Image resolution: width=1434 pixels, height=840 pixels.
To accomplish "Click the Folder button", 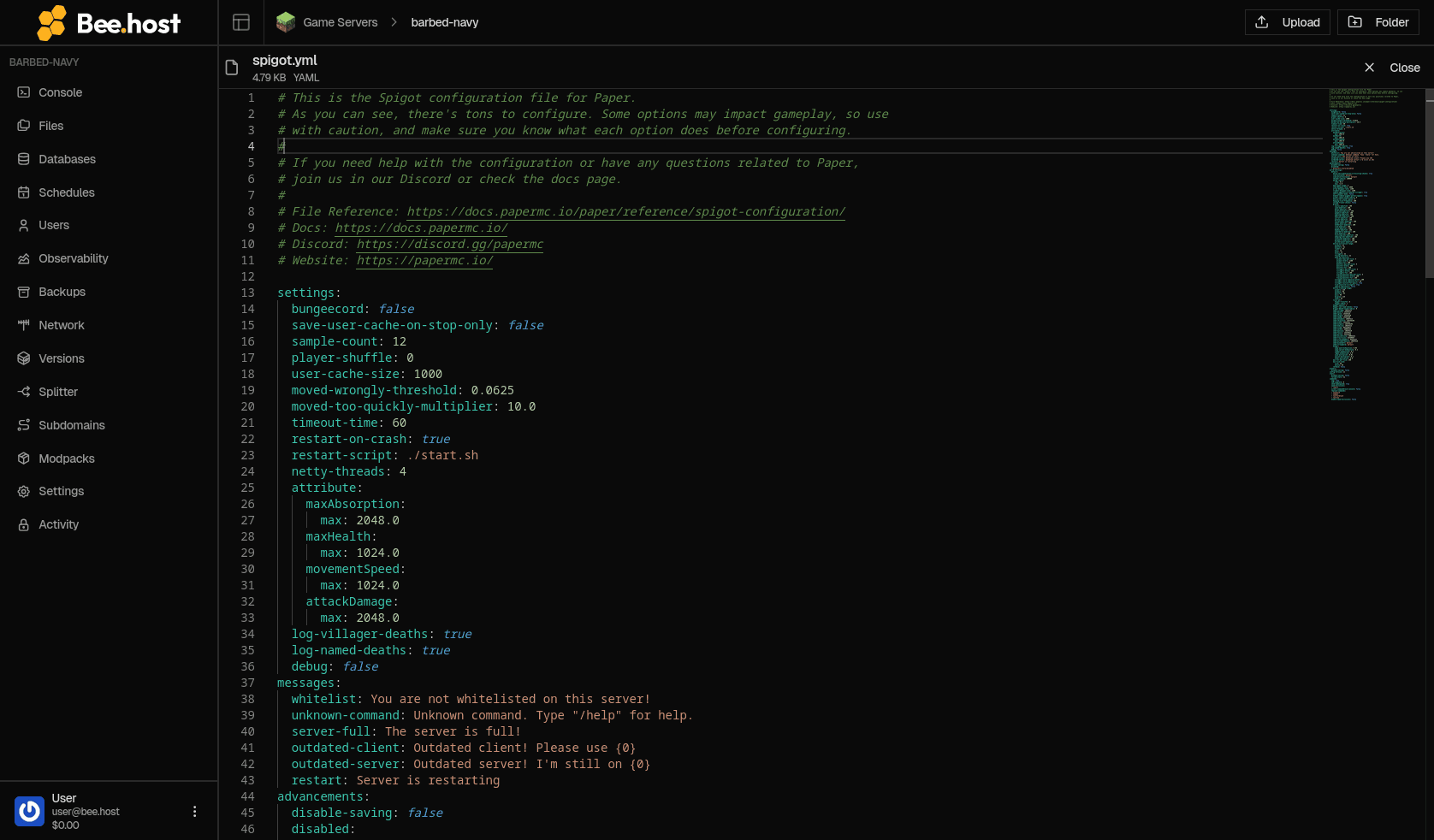I will 1378,22.
